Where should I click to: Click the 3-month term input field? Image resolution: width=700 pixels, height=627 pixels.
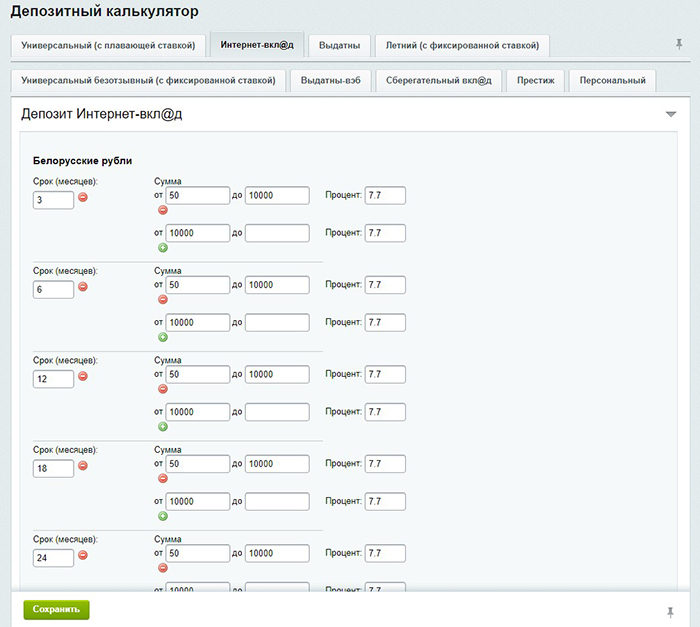[53, 200]
